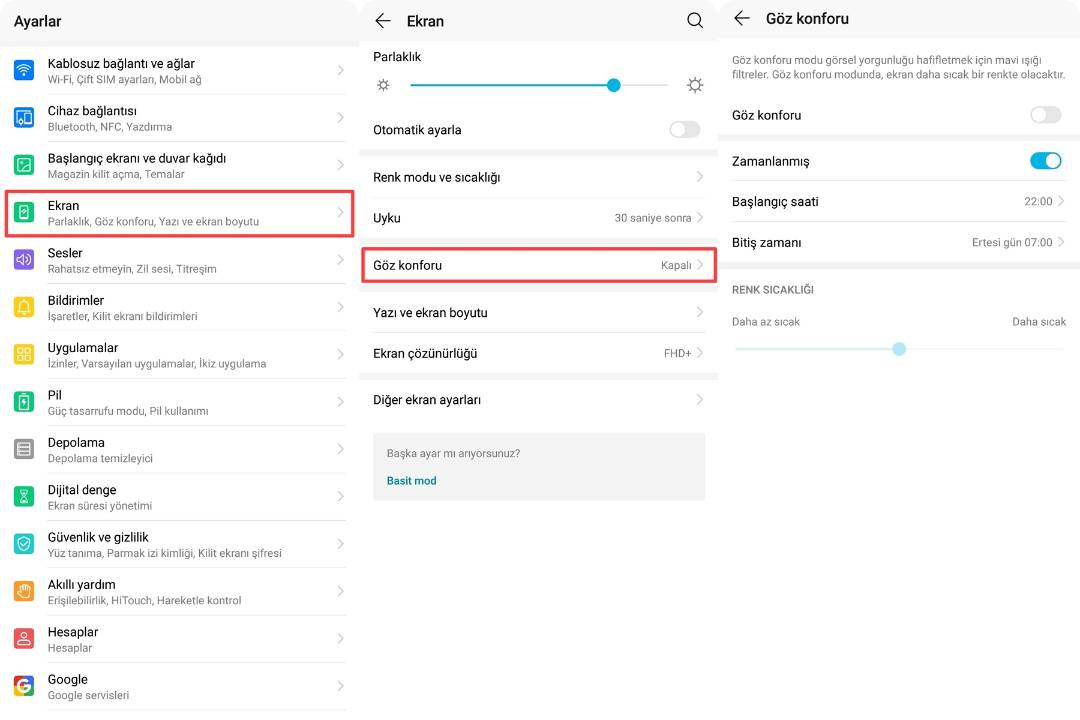Viewport: 1080px width, 720px height.
Task: Disable the Zamanlanmış switch
Action: pos(1045,161)
